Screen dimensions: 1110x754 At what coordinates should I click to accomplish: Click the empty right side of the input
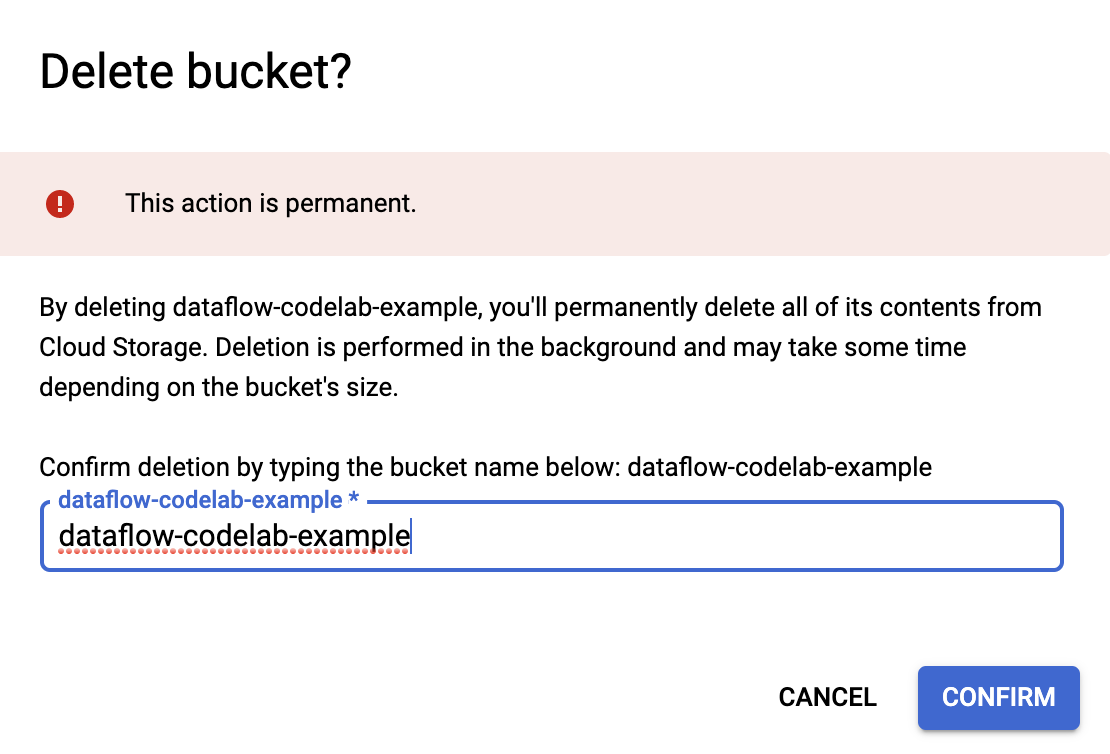click(x=800, y=537)
